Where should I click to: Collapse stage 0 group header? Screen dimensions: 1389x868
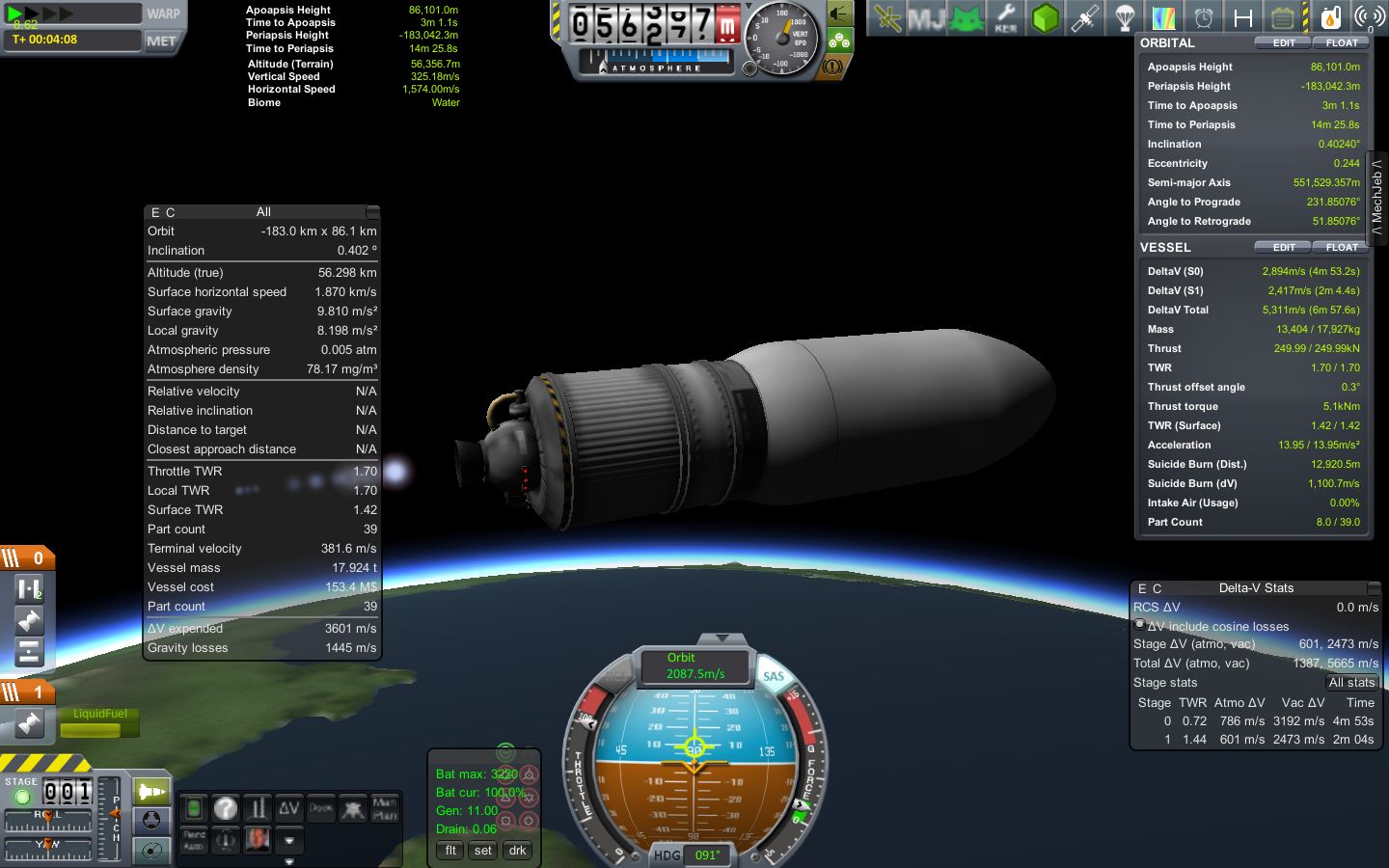(x=26, y=557)
